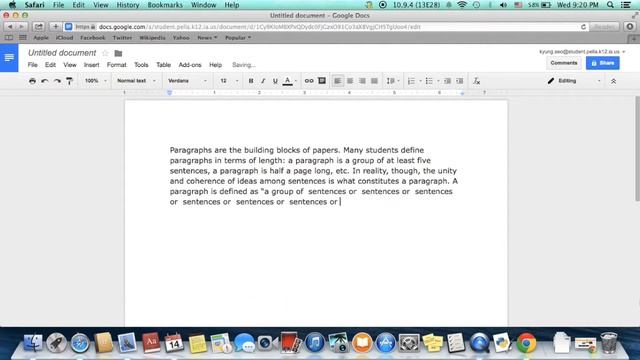Increase indent of the paragraph
This screenshot has height=360, width=640.
pyautogui.click(x=460, y=81)
